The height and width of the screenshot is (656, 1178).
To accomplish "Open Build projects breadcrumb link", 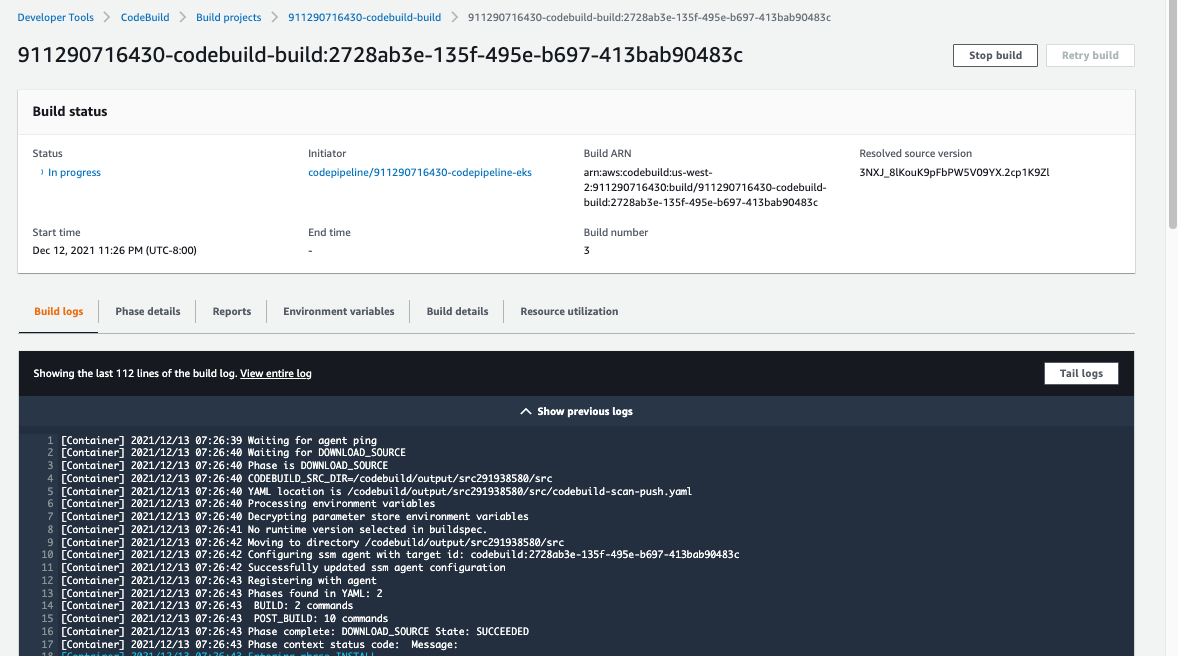I will point(228,17).
